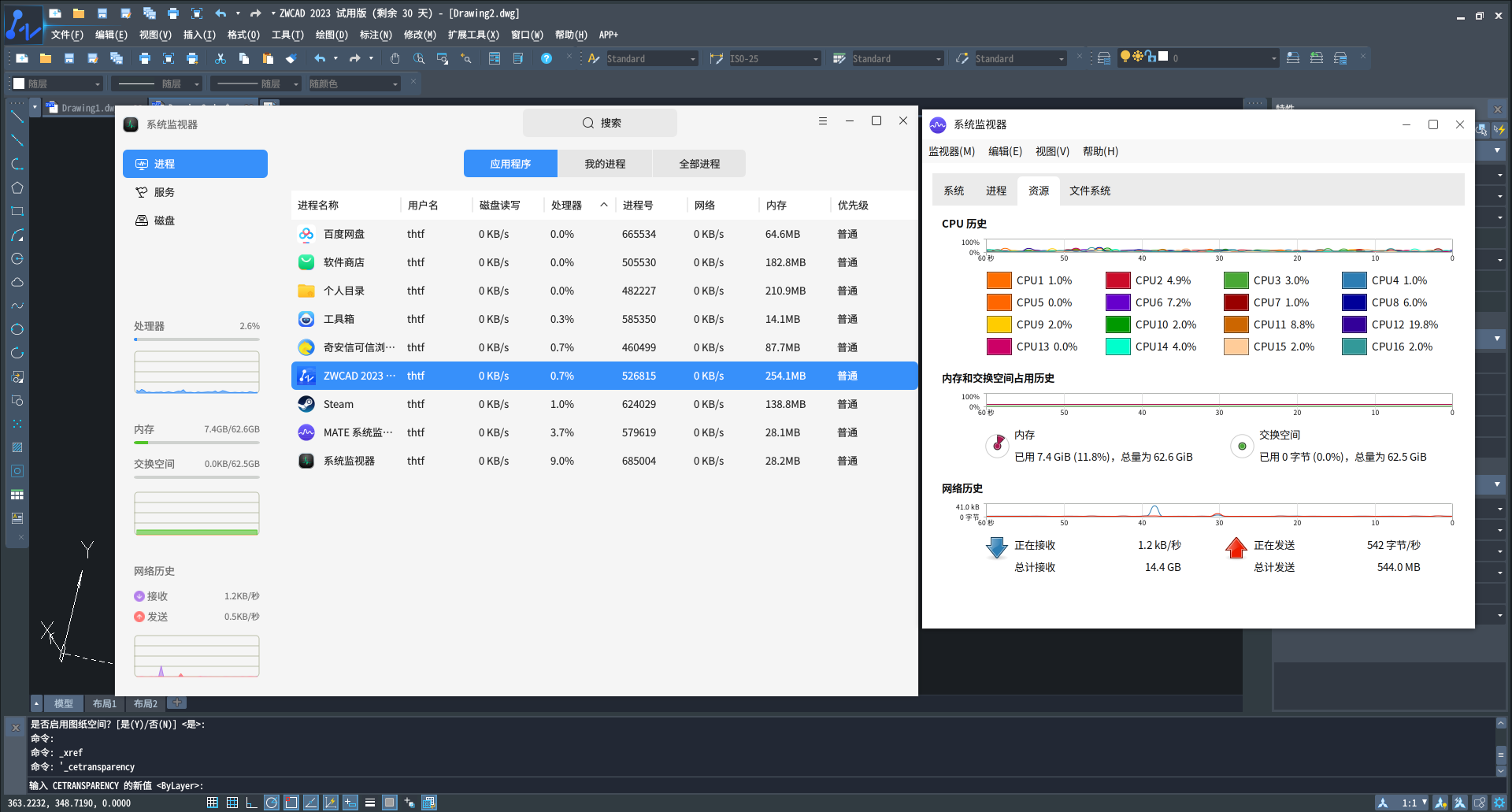1512x812 pixels.
Task: Click the 搜索 search field
Action: click(x=600, y=123)
